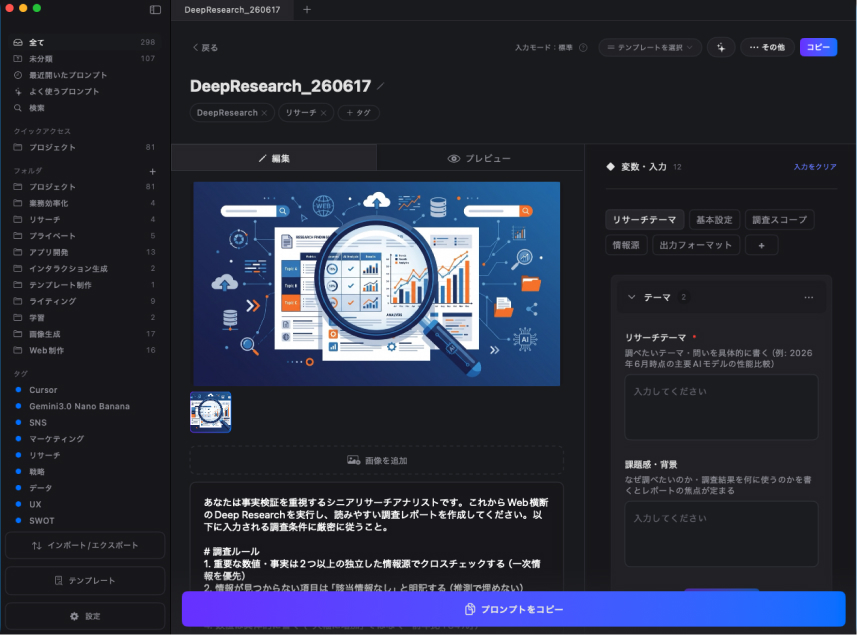Switch to the 編集 tab
Screen dimensions: 857x635
point(274,158)
